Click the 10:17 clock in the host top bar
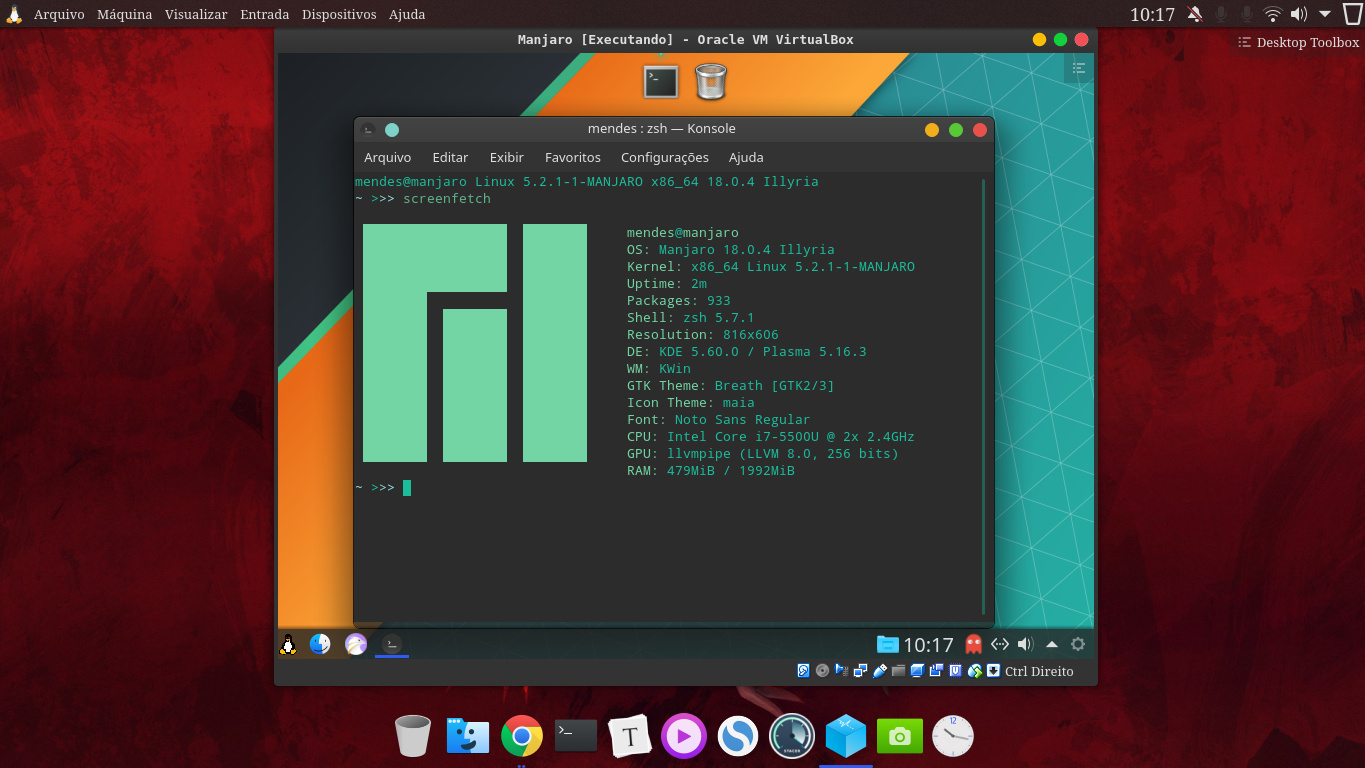The image size is (1365, 768). (1153, 14)
